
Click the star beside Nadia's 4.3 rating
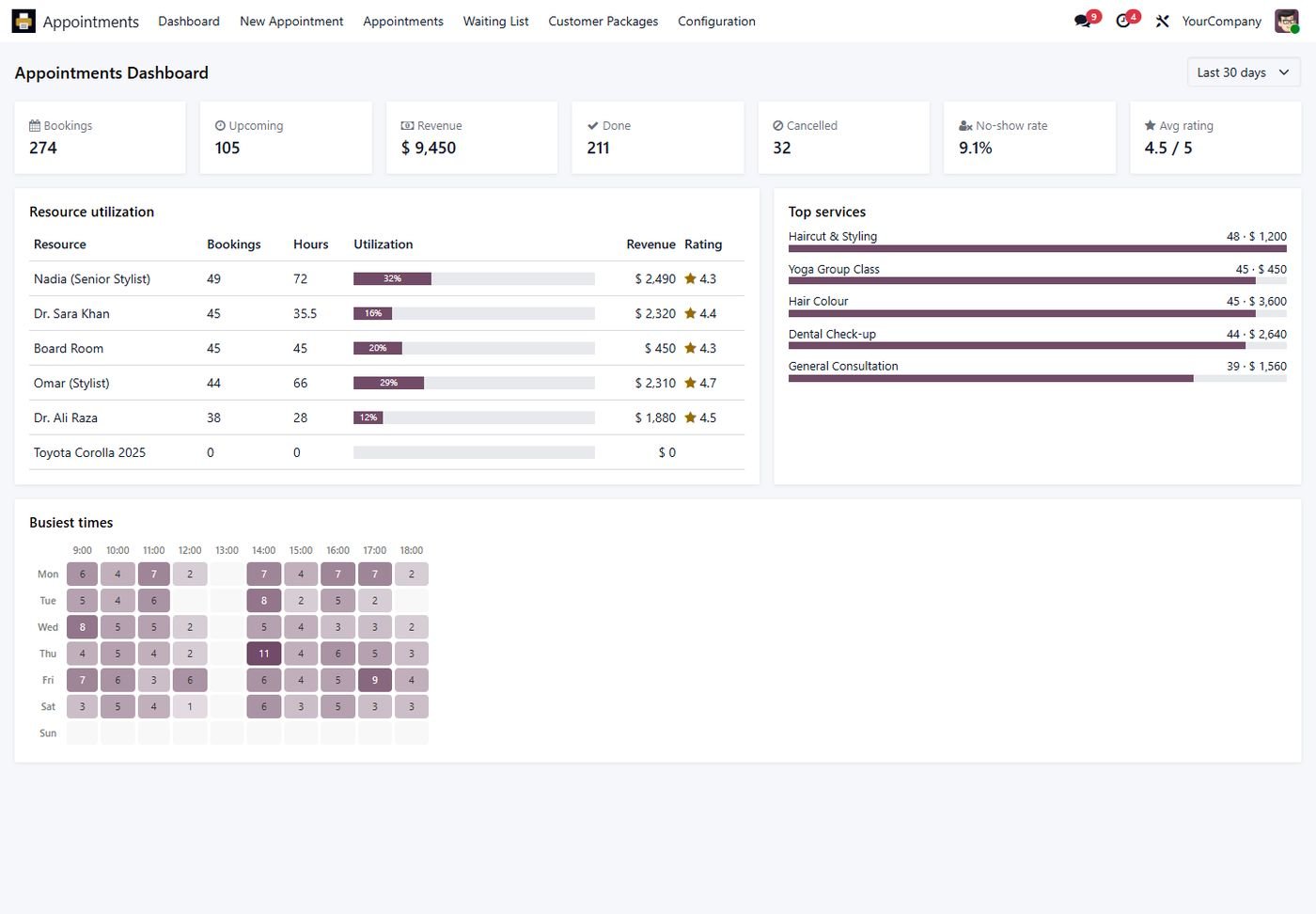[690, 278]
